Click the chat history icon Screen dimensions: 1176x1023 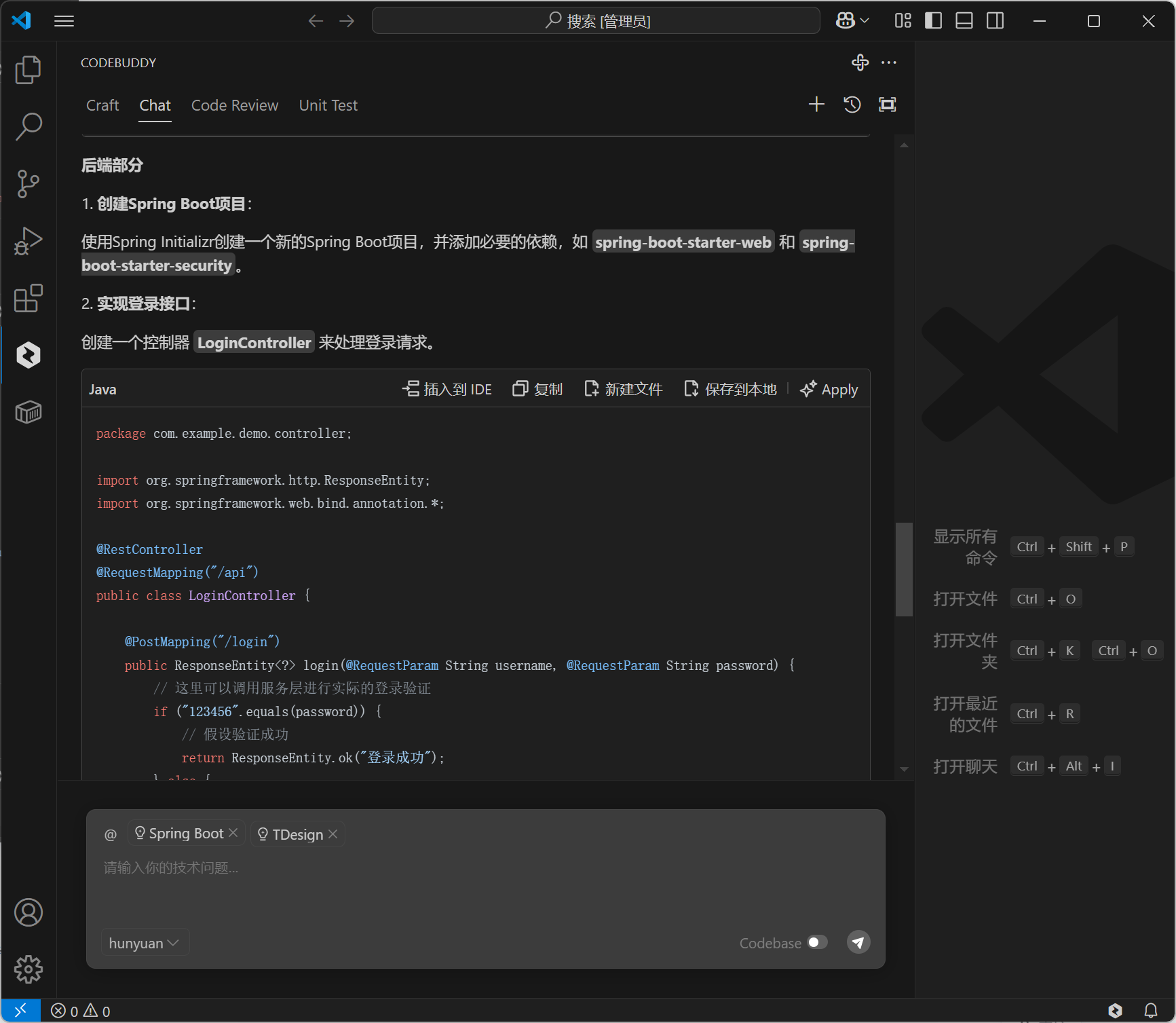(852, 105)
